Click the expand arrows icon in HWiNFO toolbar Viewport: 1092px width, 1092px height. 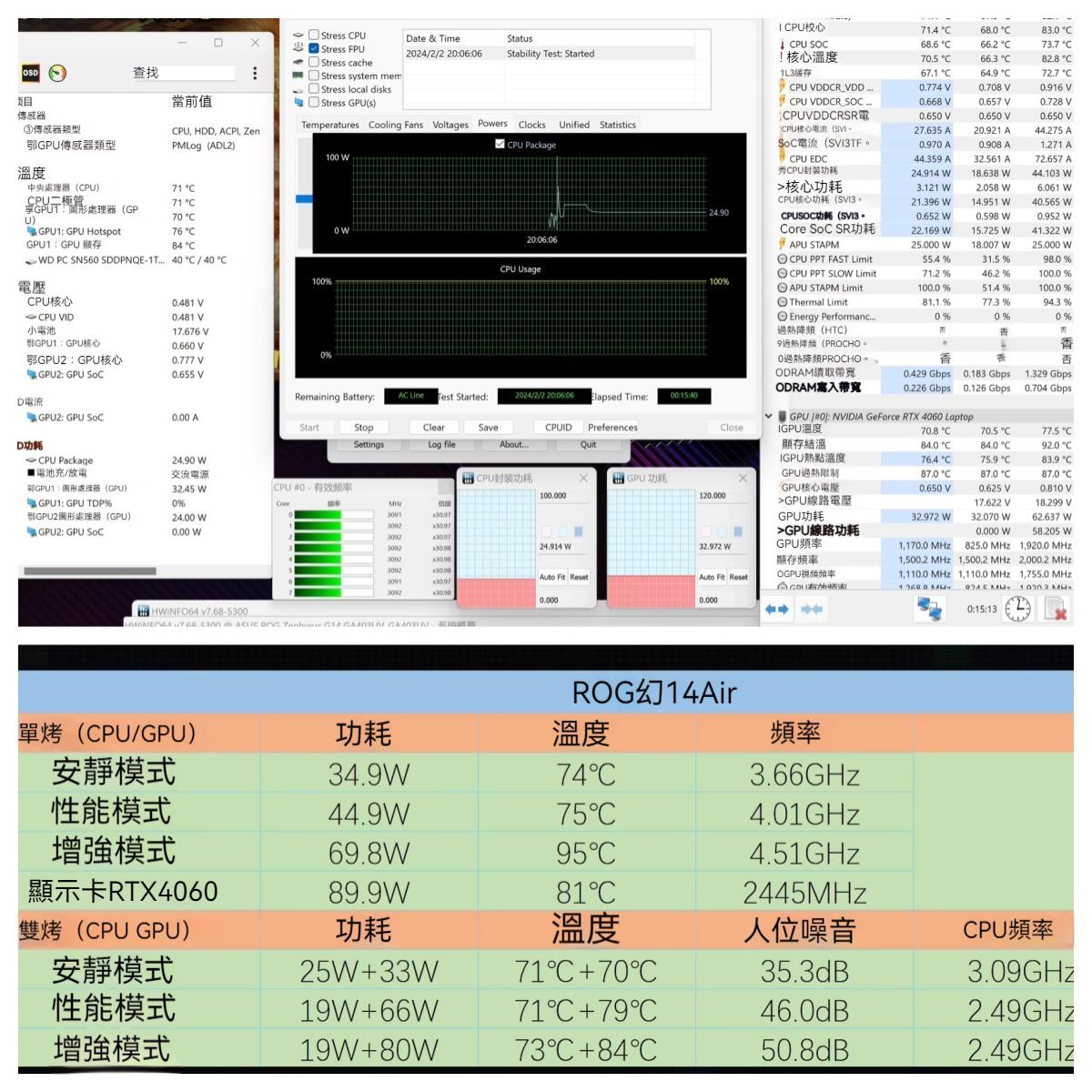click(x=777, y=609)
